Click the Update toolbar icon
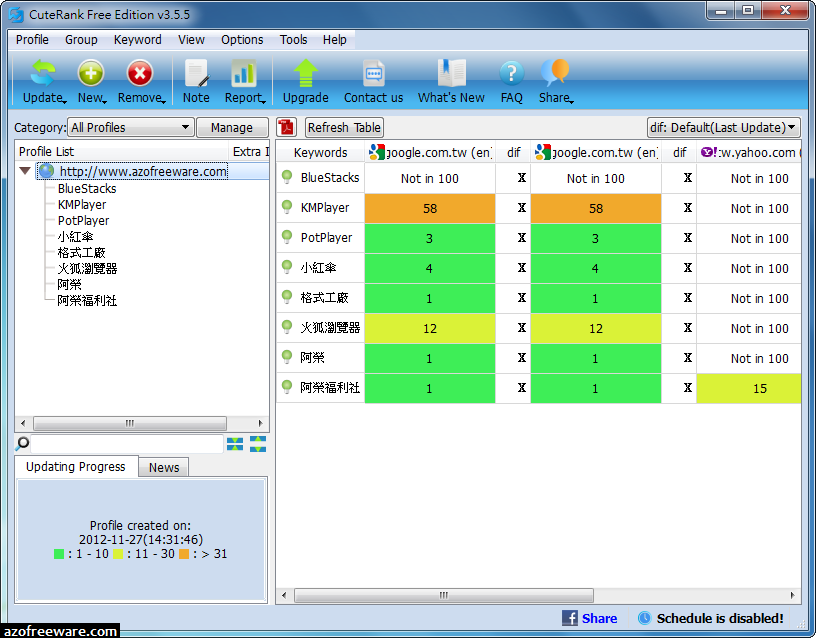This screenshot has height=638, width=816. pos(42,73)
